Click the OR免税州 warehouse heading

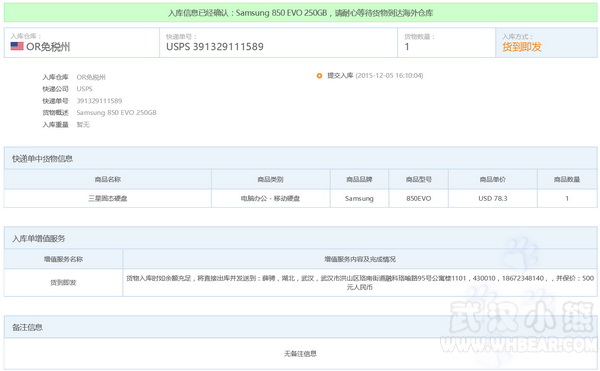click(48, 47)
